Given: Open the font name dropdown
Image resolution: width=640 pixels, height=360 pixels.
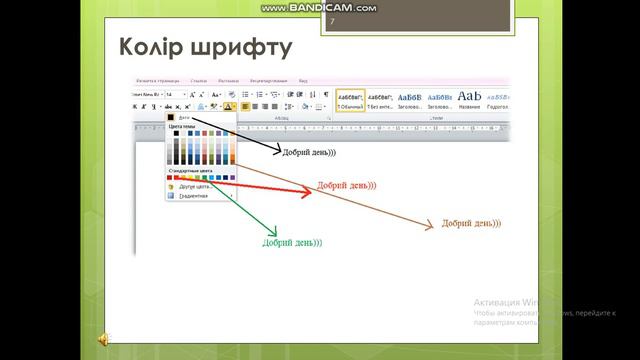Looking at the screenshot, I should pos(162,95).
